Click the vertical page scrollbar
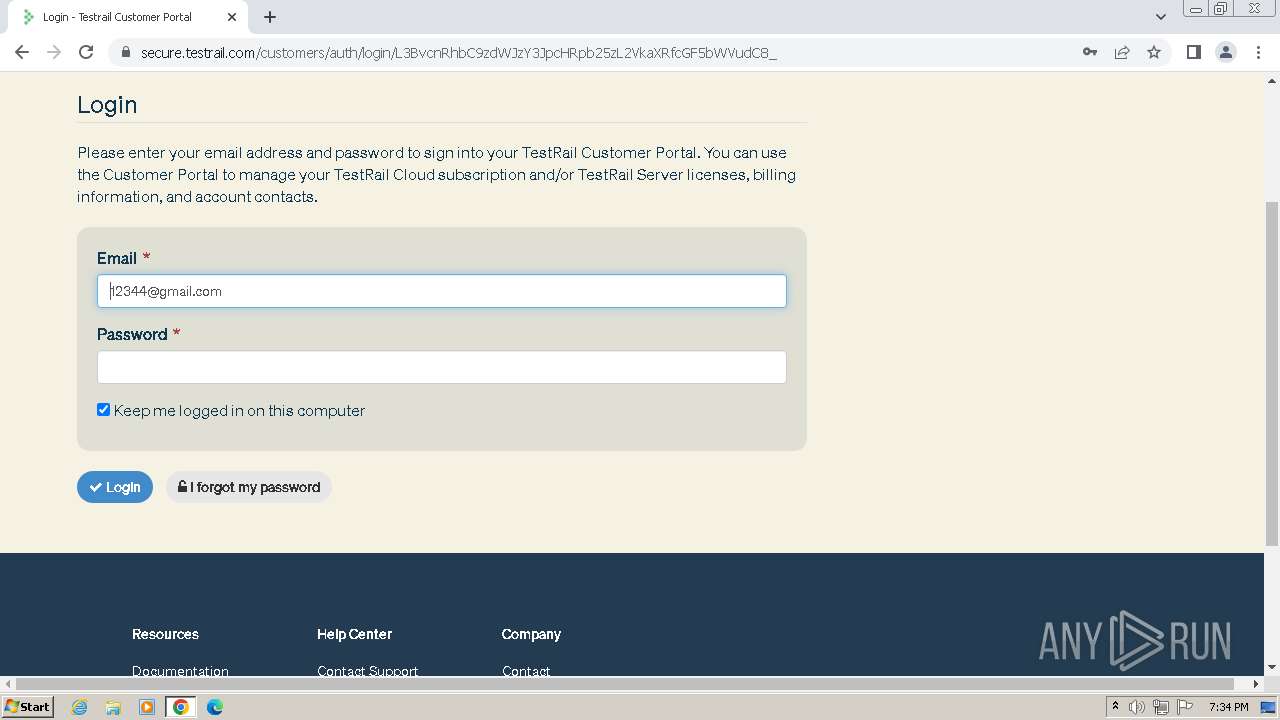Image resolution: width=1280 pixels, height=720 pixels. pos(1272,373)
